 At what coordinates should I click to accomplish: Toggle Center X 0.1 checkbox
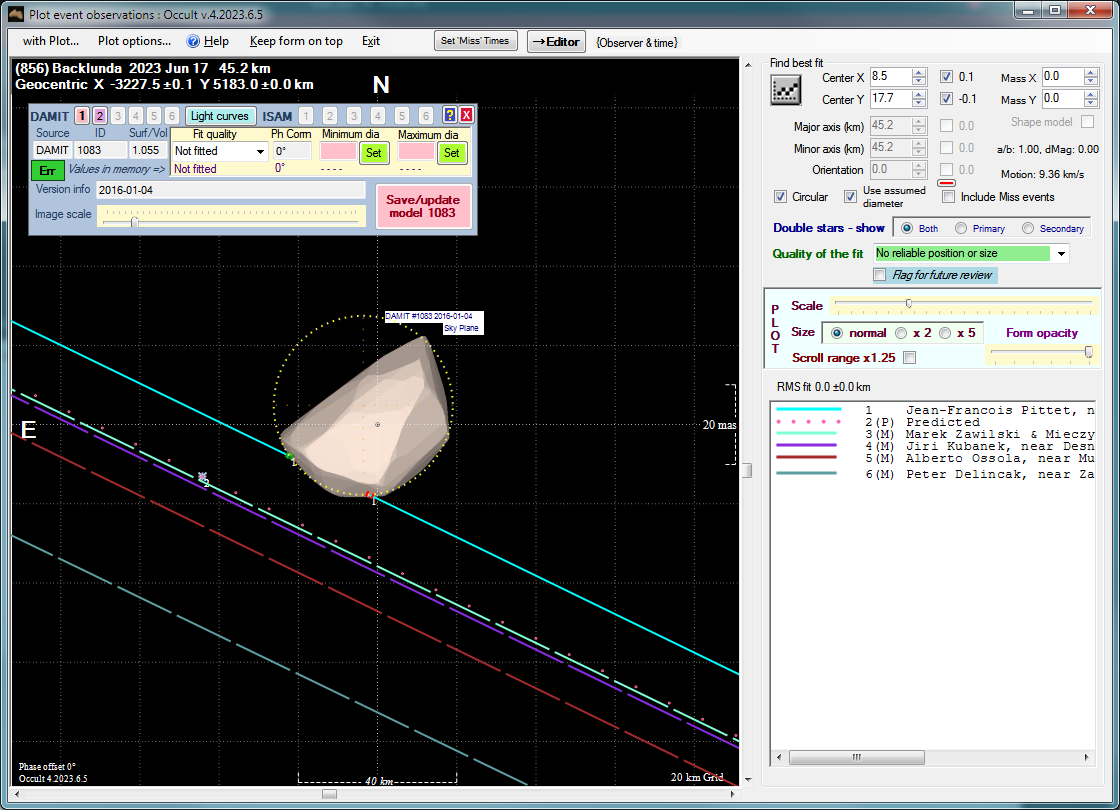[x=946, y=77]
